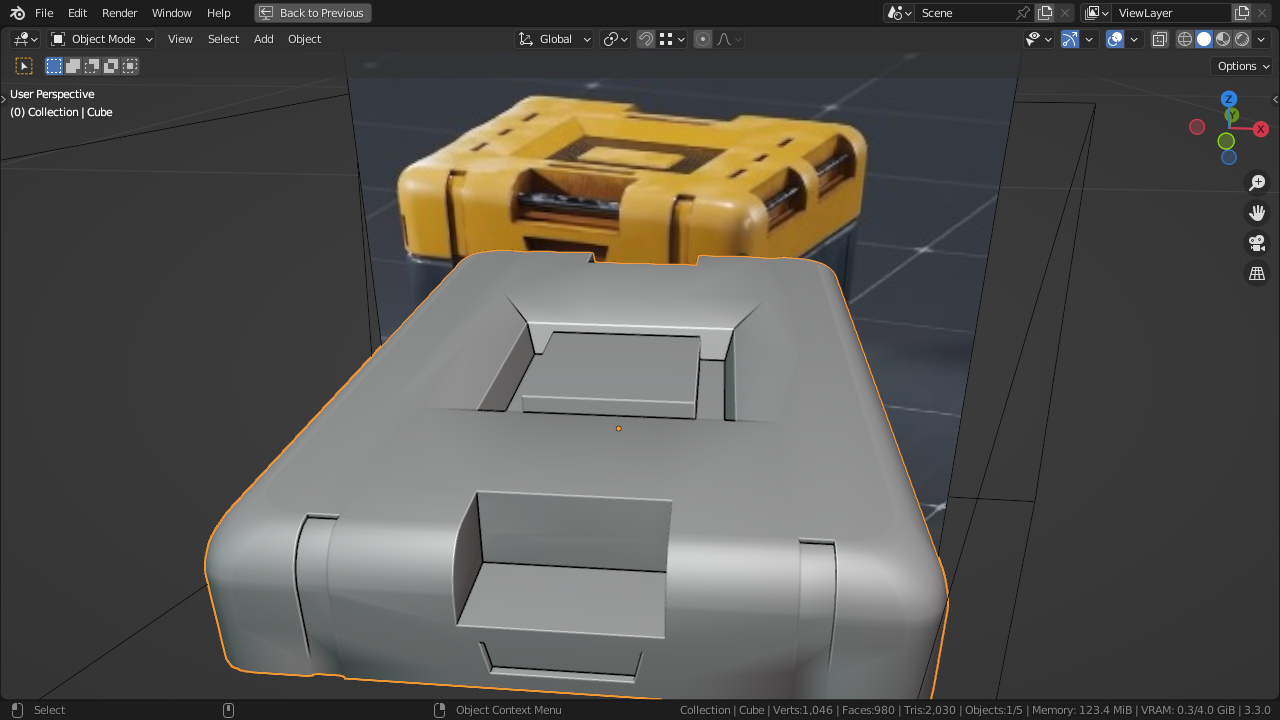Viewport: 1280px width, 720px height.
Task: Switch to Solid shading
Action: 1204,39
